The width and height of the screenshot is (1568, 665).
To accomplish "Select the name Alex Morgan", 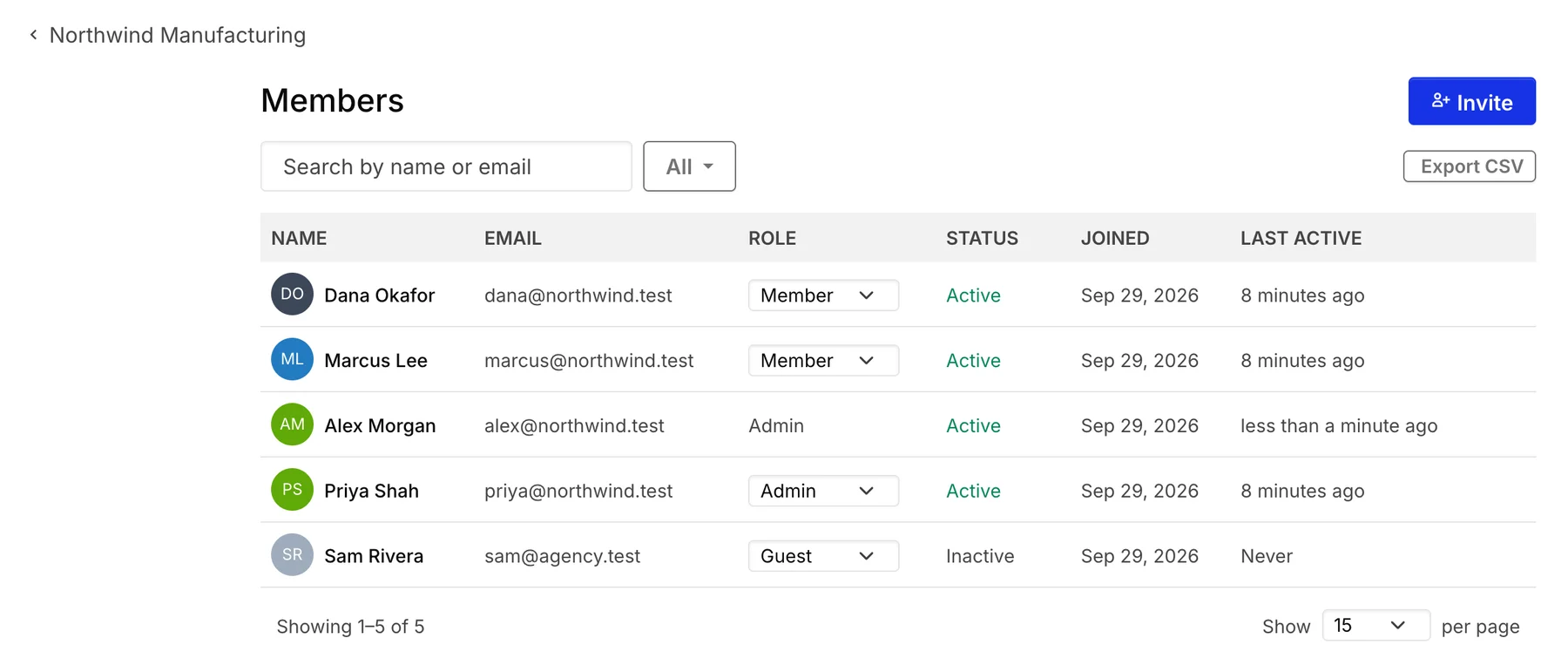I will (380, 425).
